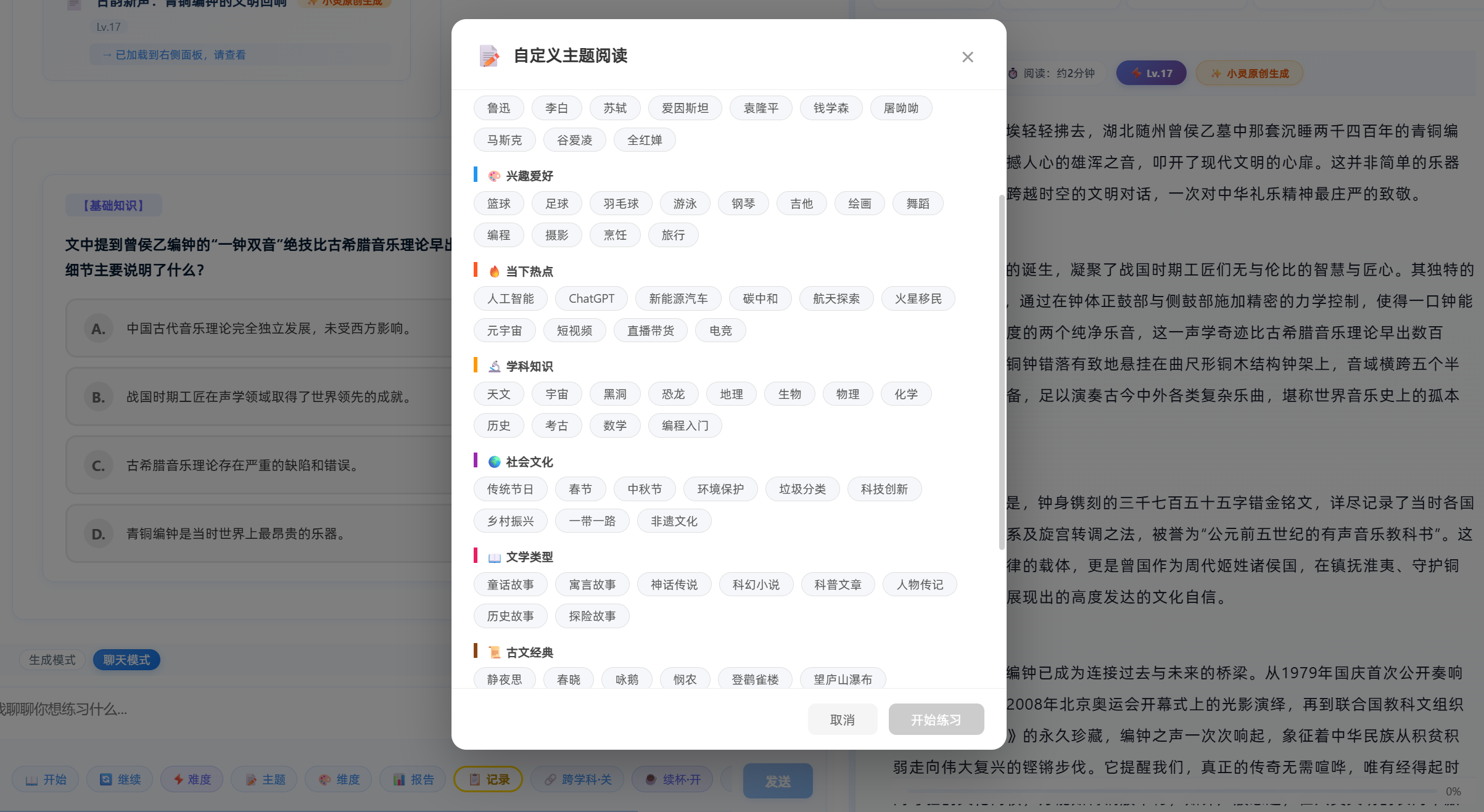
Task: Select the ChatGPT topic chip
Action: click(591, 298)
